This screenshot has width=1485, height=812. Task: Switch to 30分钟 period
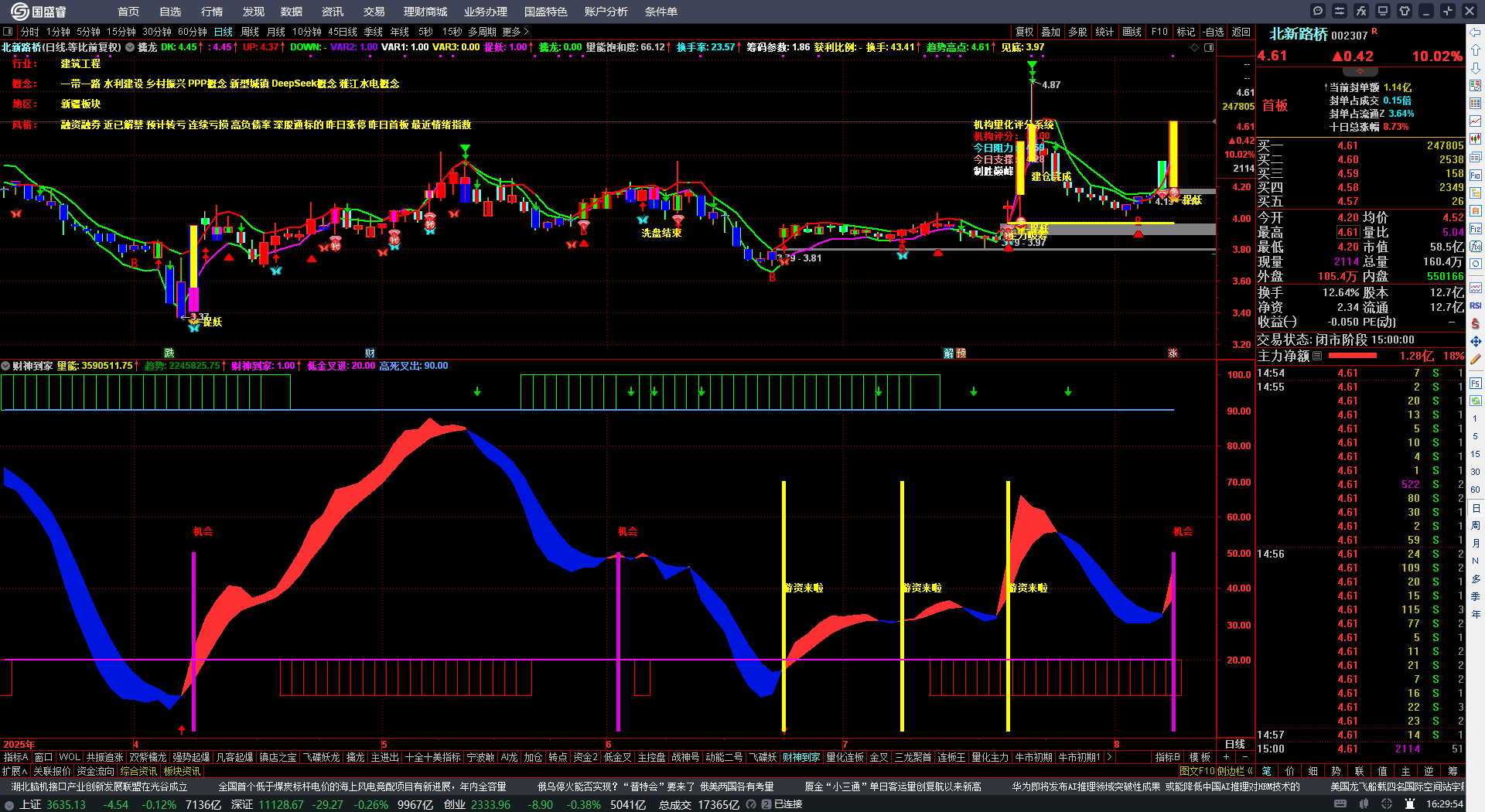[x=157, y=32]
